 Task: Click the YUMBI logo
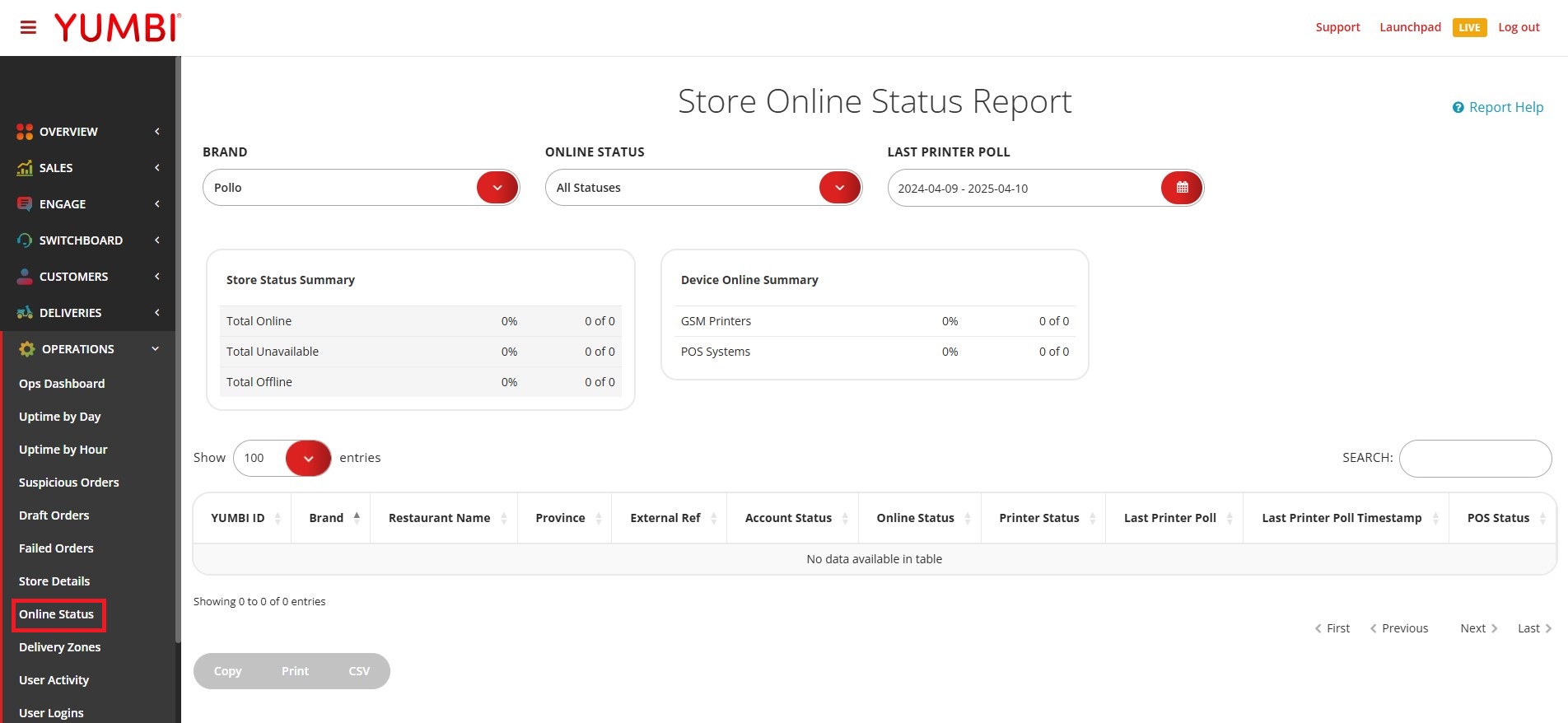point(117,27)
